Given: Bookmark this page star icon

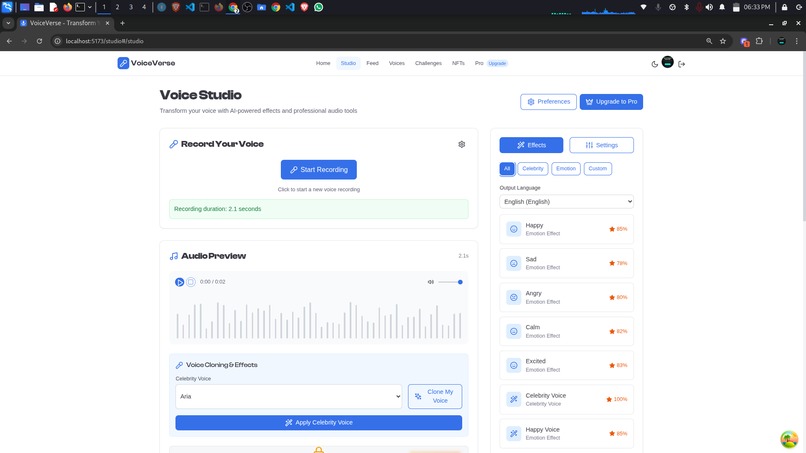Looking at the screenshot, I should (x=723, y=41).
